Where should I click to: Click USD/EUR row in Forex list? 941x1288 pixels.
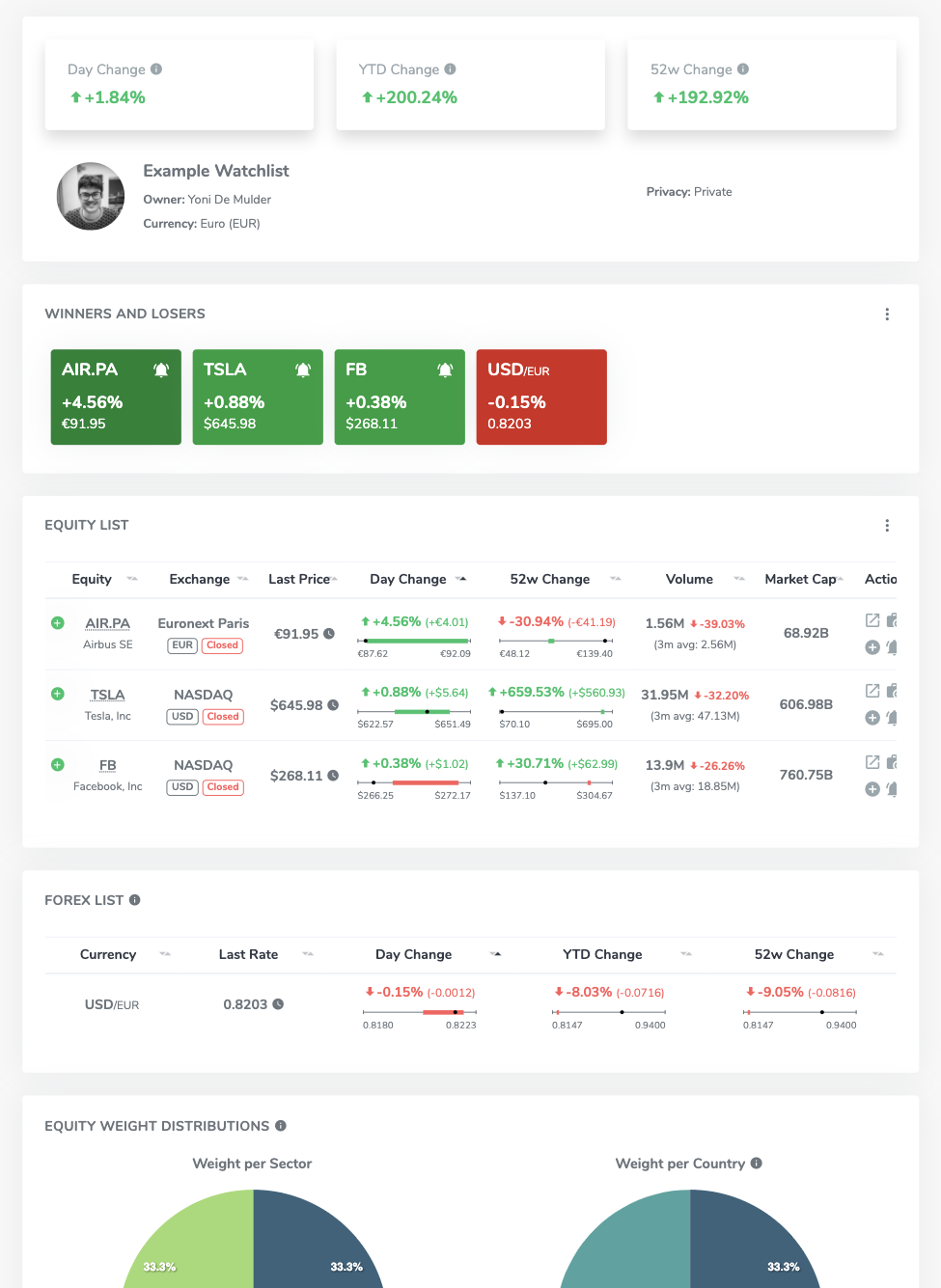click(470, 1004)
